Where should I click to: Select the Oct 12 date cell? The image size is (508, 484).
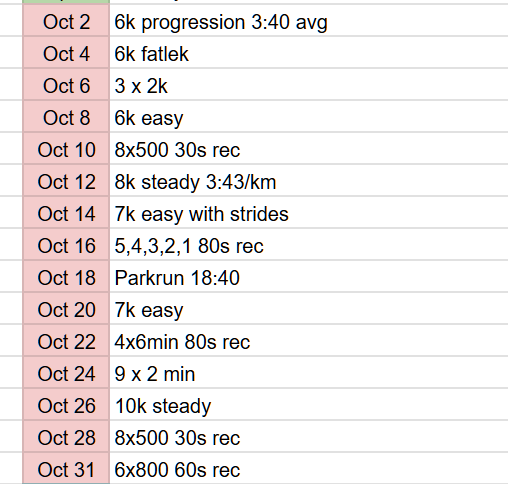click(66, 180)
